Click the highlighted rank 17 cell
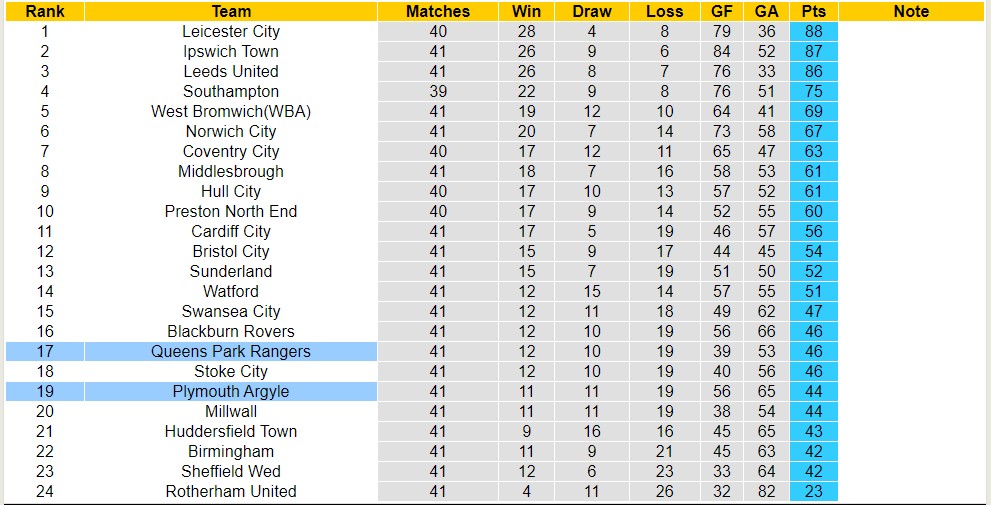Image resolution: width=991 pixels, height=505 pixels. 45,352
